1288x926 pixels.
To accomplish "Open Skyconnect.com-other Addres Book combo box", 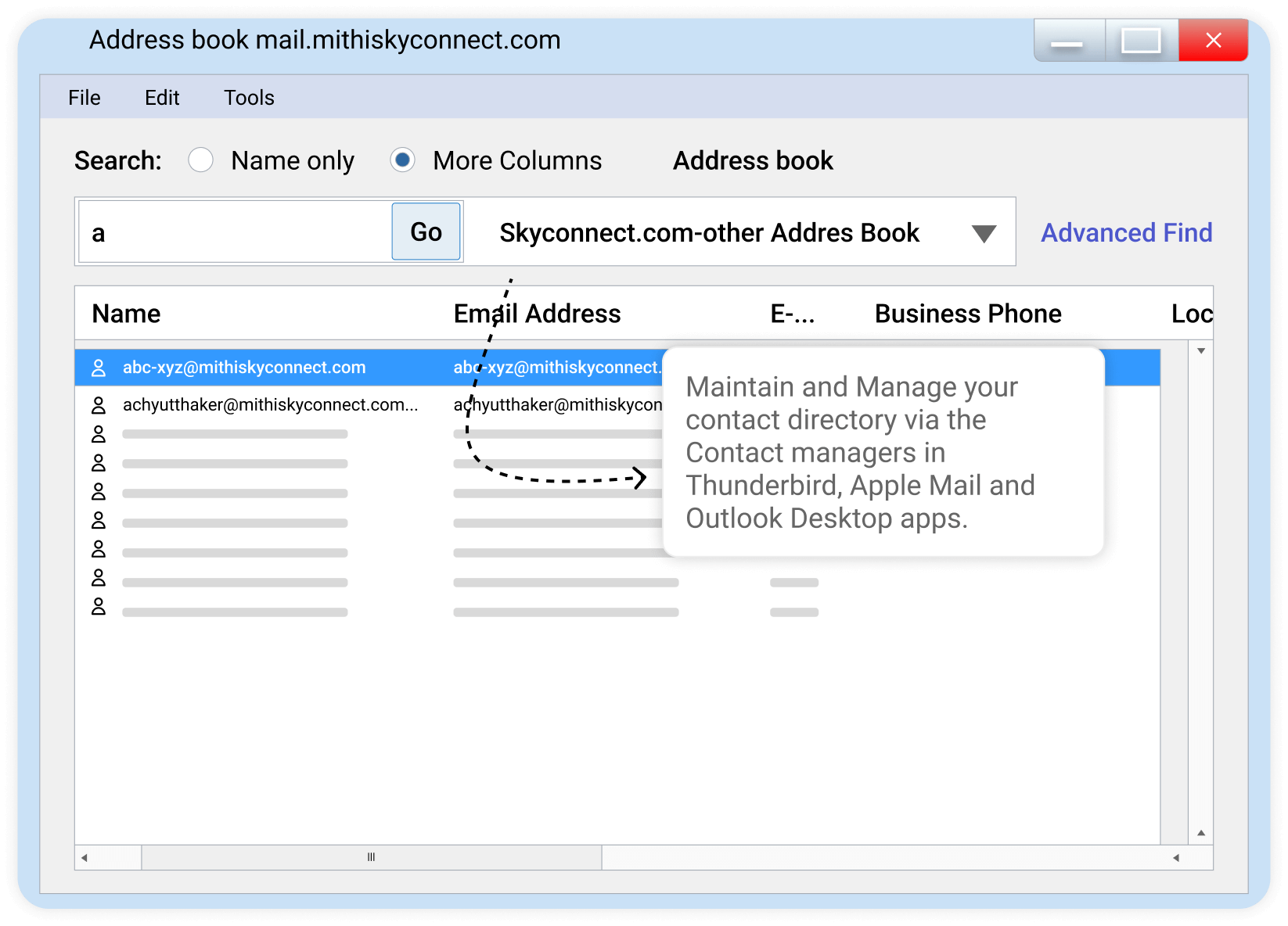I will 709,233.
